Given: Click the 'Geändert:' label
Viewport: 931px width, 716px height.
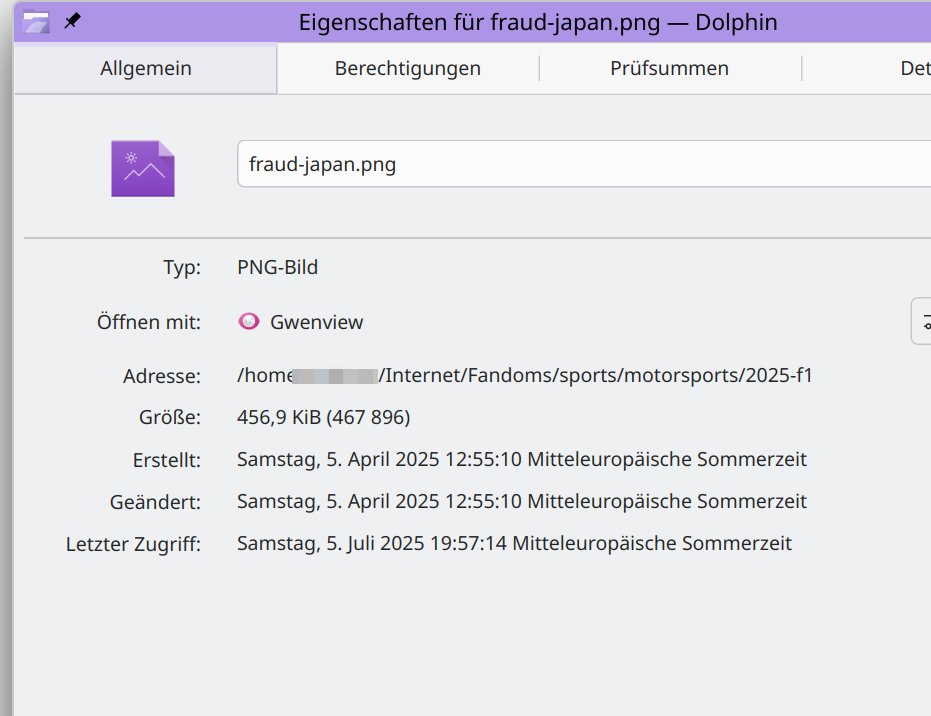Looking at the screenshot, I should tap(155, 502).
